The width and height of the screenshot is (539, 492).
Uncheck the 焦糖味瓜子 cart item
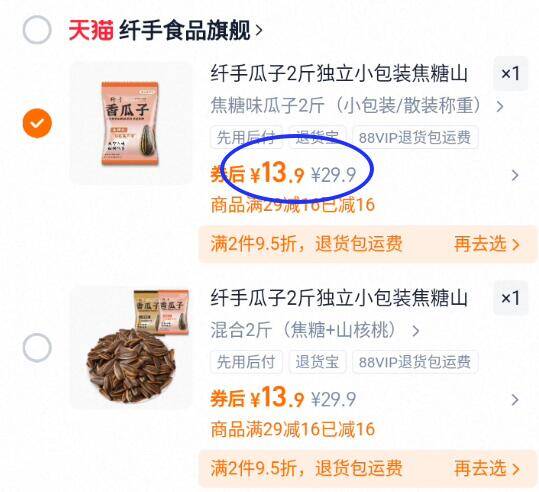(x=37, y=123)
